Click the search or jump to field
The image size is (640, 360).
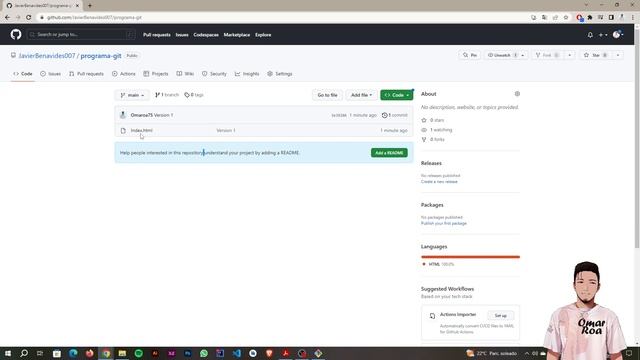[x=81, y=35]
